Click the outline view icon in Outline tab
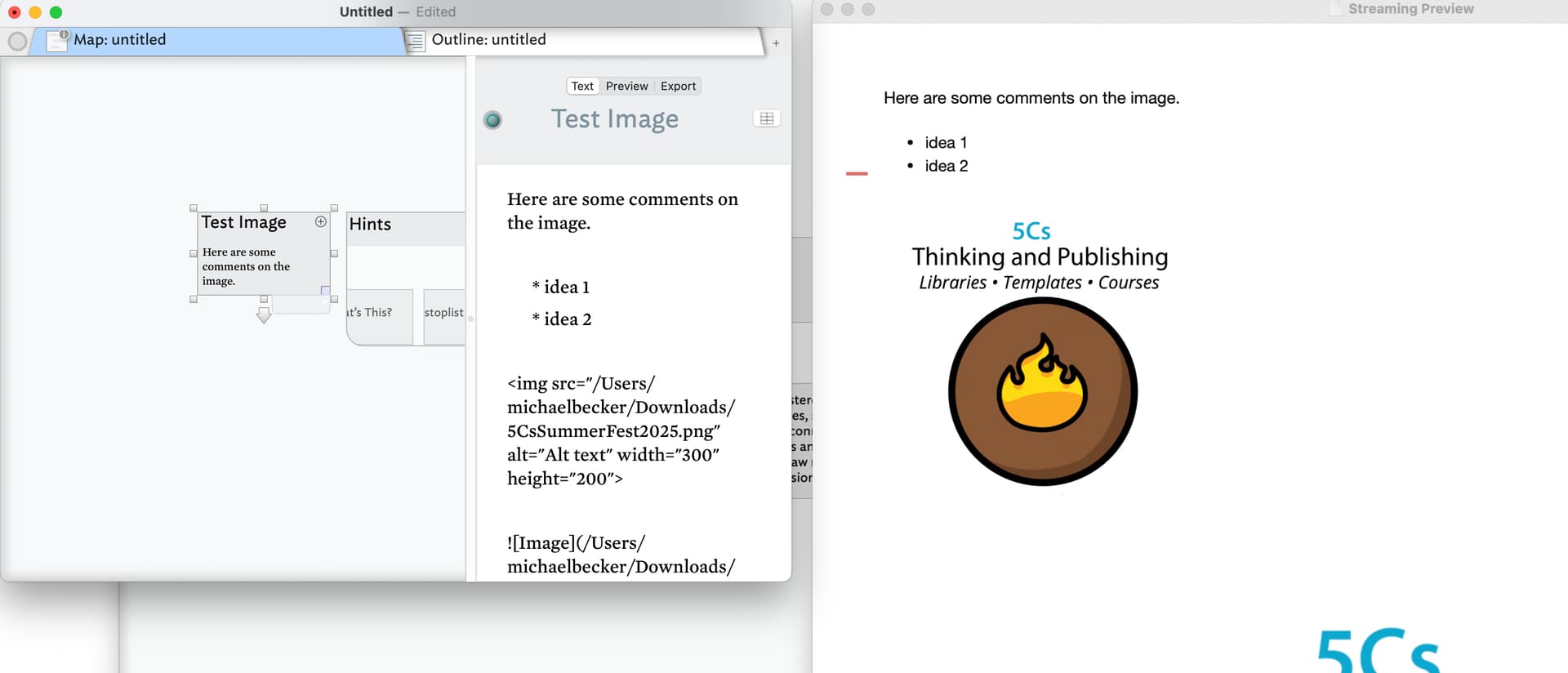The image size is (1568, 673). pos(416,41)
